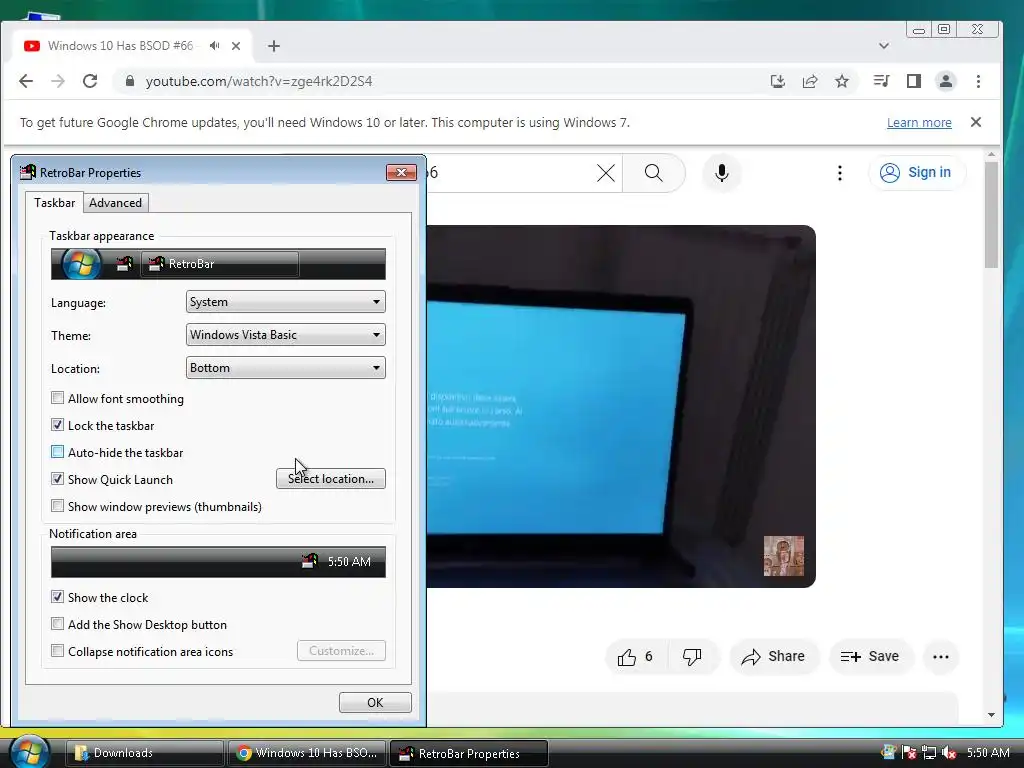Click OK in RetroBar Properties
This screenshot has height=768, width=1024.
(375, 703)
